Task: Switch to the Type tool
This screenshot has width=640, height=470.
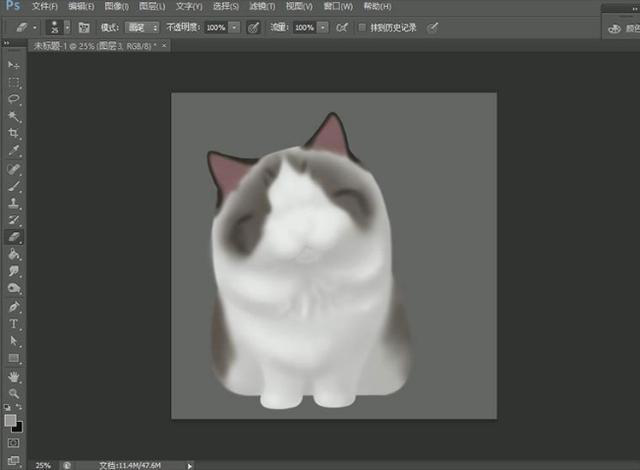Action: click(14, 324)
